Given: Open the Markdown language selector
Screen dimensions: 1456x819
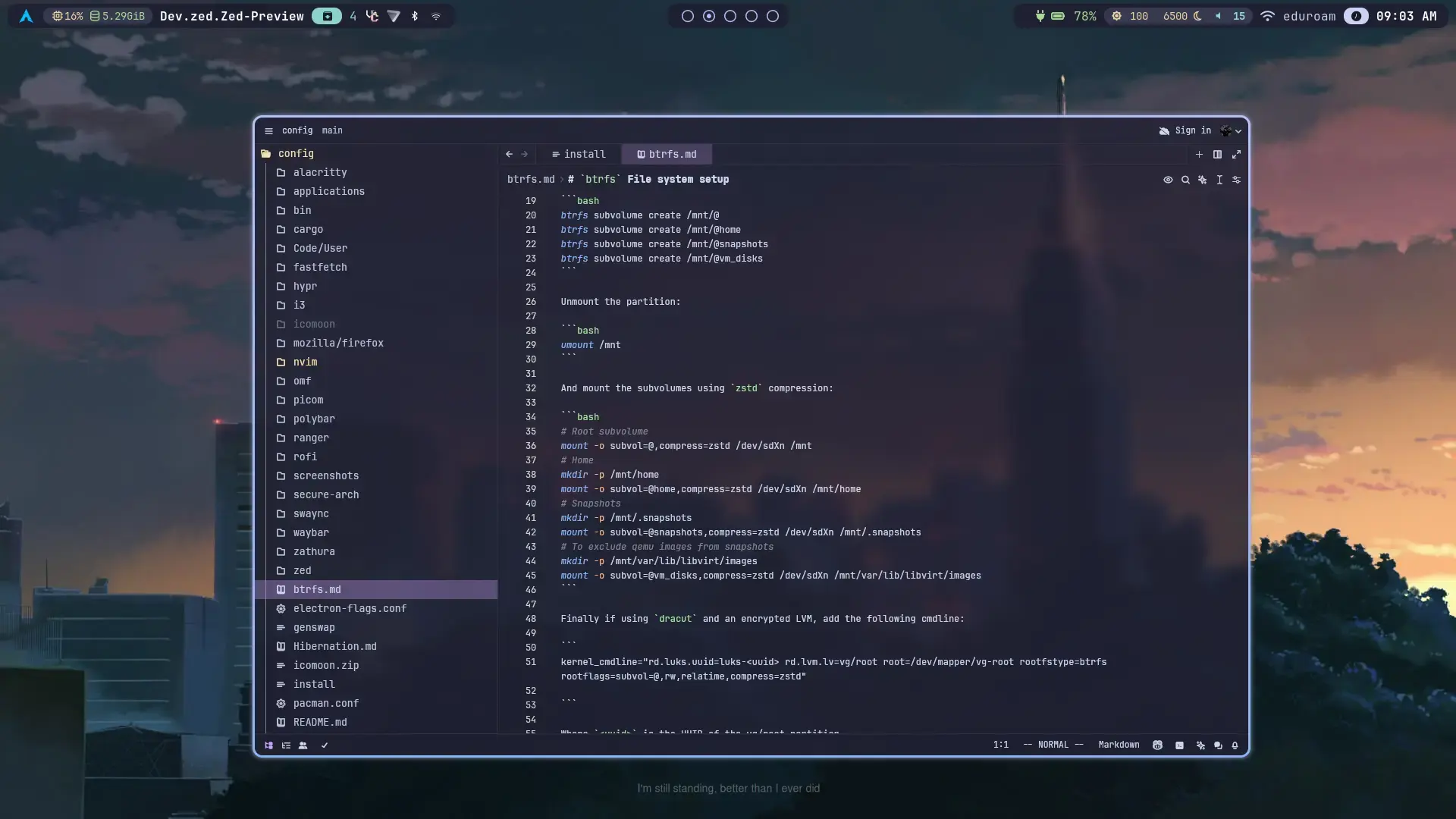Looking at the screenshot, I should (1119, 745).
